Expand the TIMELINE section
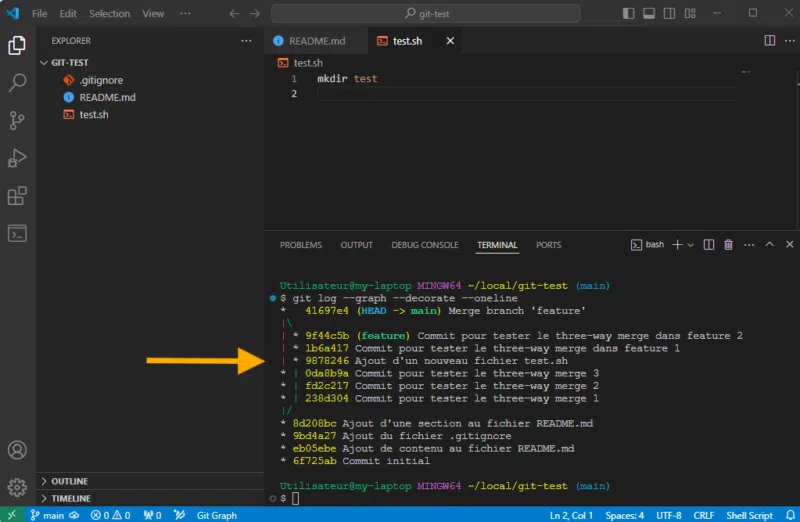The height and width of the screenshot is (522, 800). coord(70,498)
